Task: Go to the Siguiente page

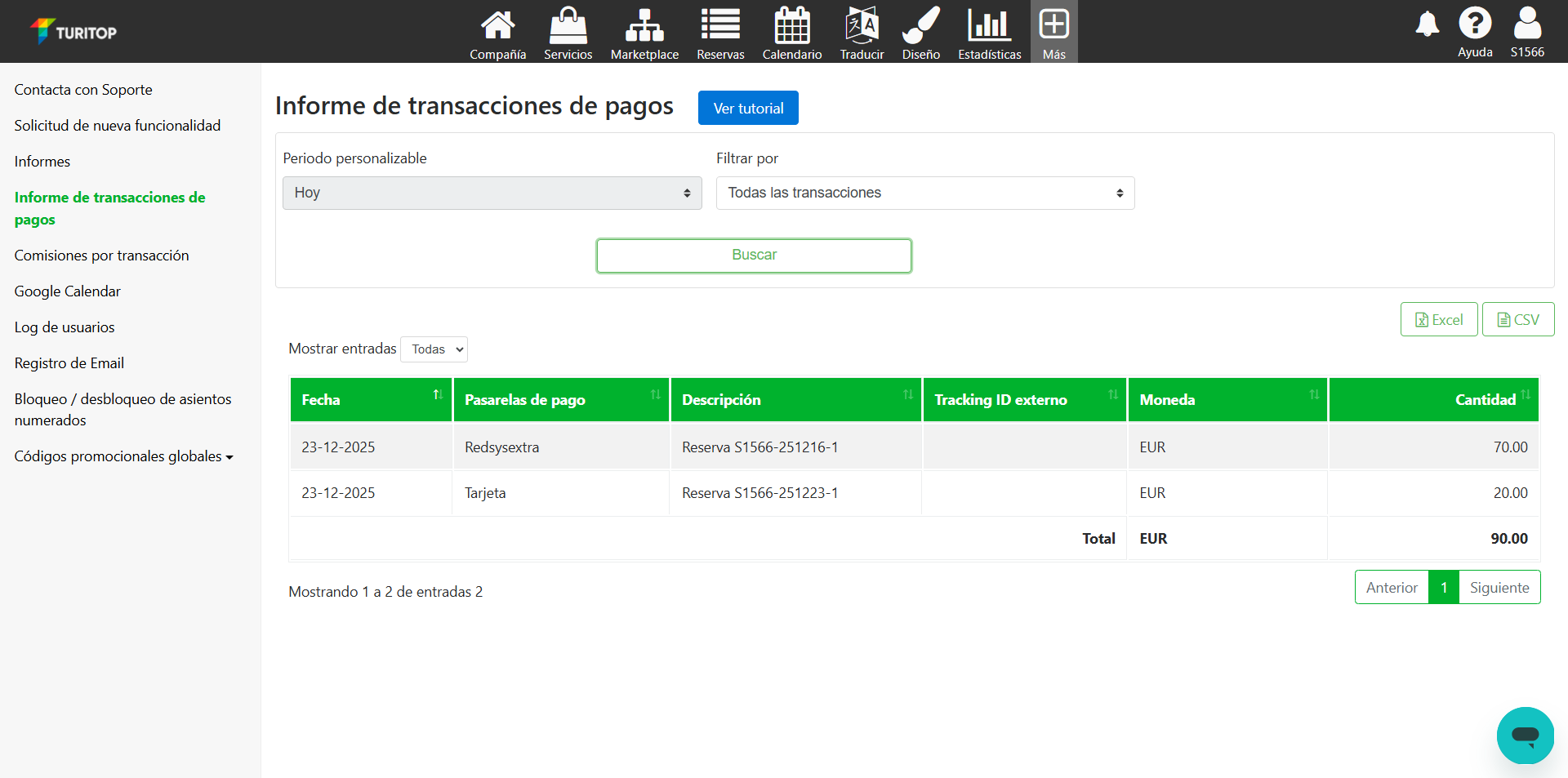Action: coord(1499,588)
